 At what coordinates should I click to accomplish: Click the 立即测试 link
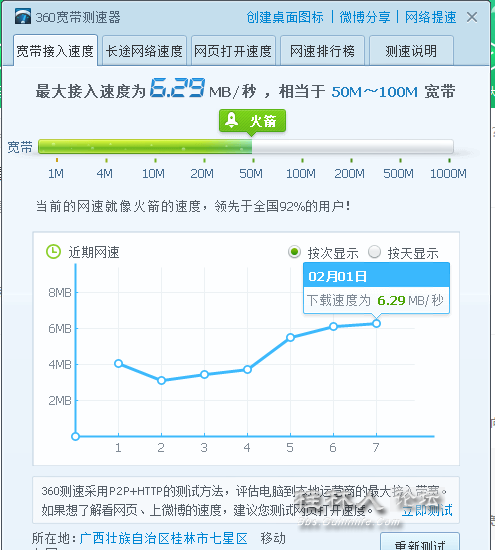pyautogui.click(x=427, y=510)
